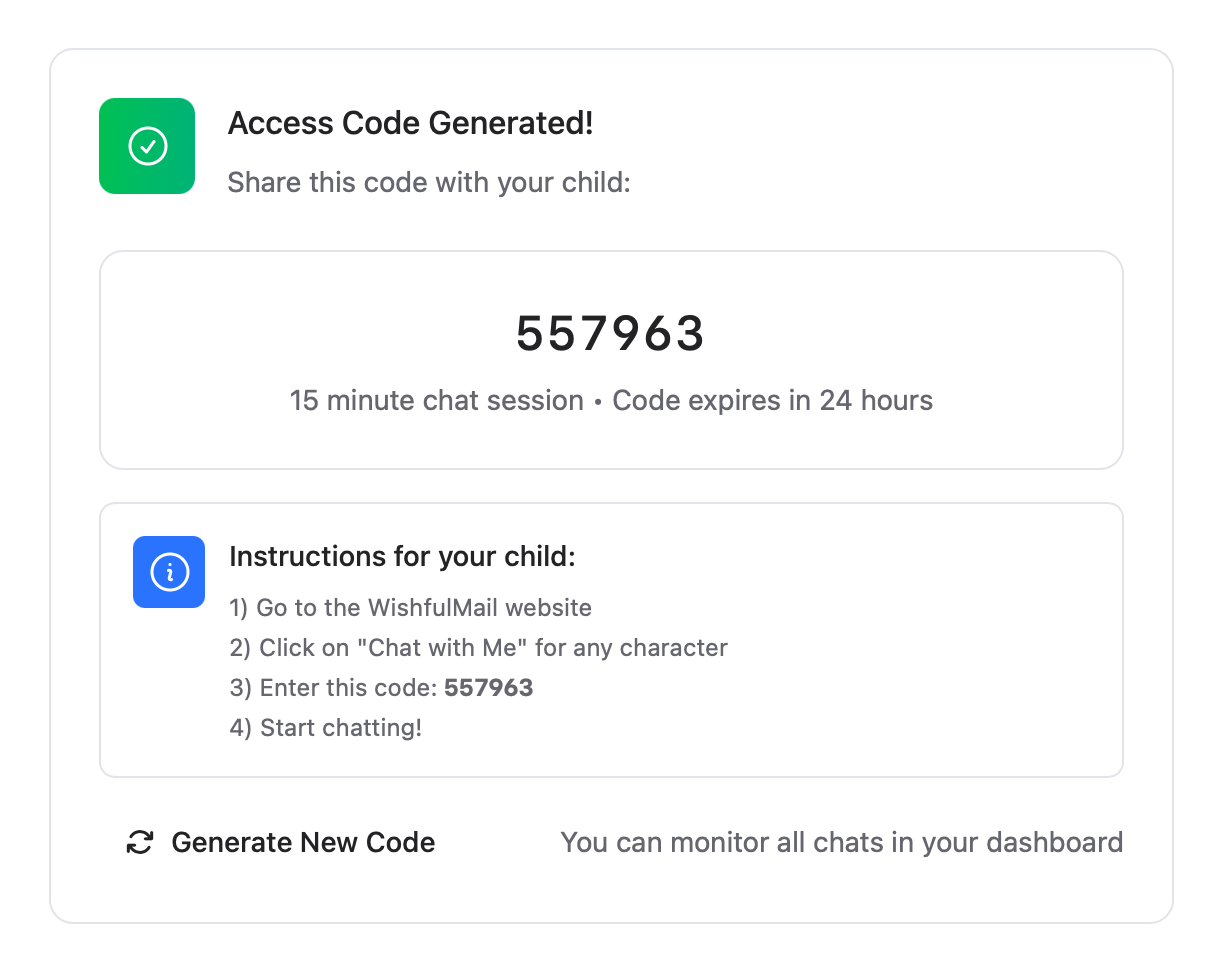This screenshot has height=962, width=1210.
Task: Click the bold code in step 3
Action: tap(489, 688)
